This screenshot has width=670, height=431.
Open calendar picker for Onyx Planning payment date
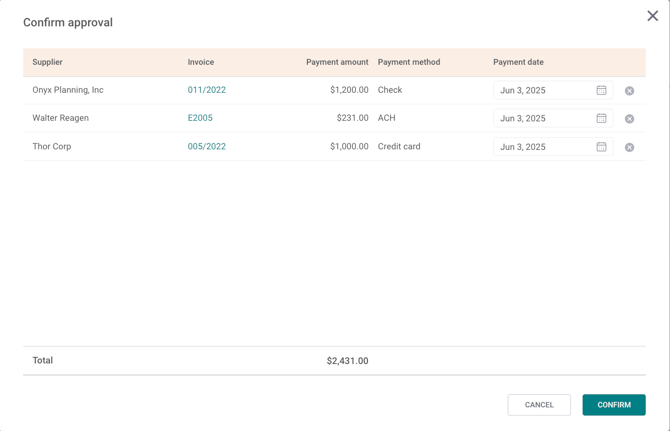(601, 90)
